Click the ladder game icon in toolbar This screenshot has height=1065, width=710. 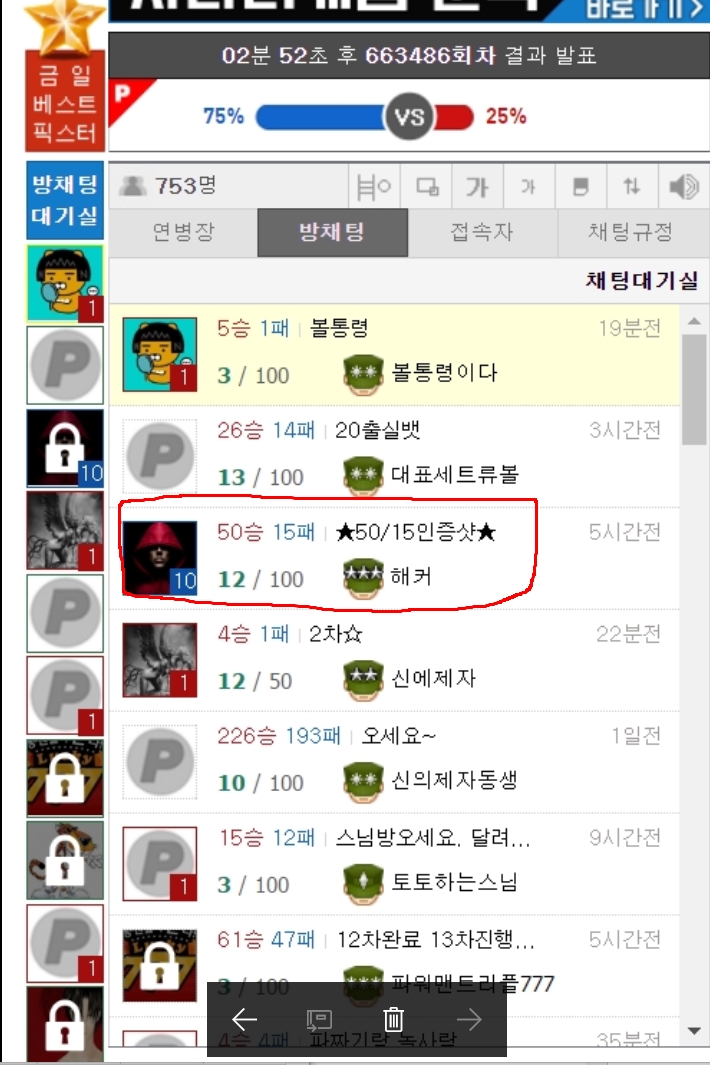[x=374, y=186]
